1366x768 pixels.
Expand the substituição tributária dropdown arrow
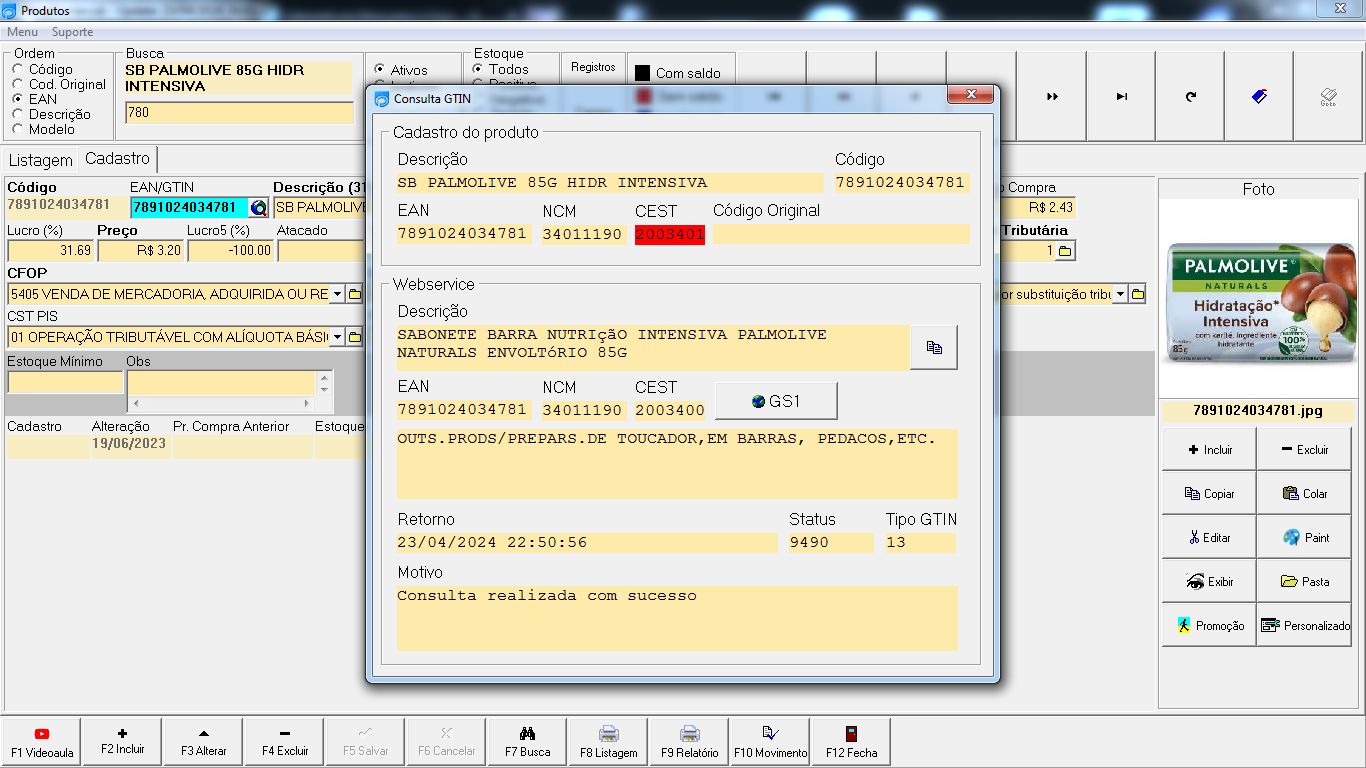click(x=1121, y=294)
